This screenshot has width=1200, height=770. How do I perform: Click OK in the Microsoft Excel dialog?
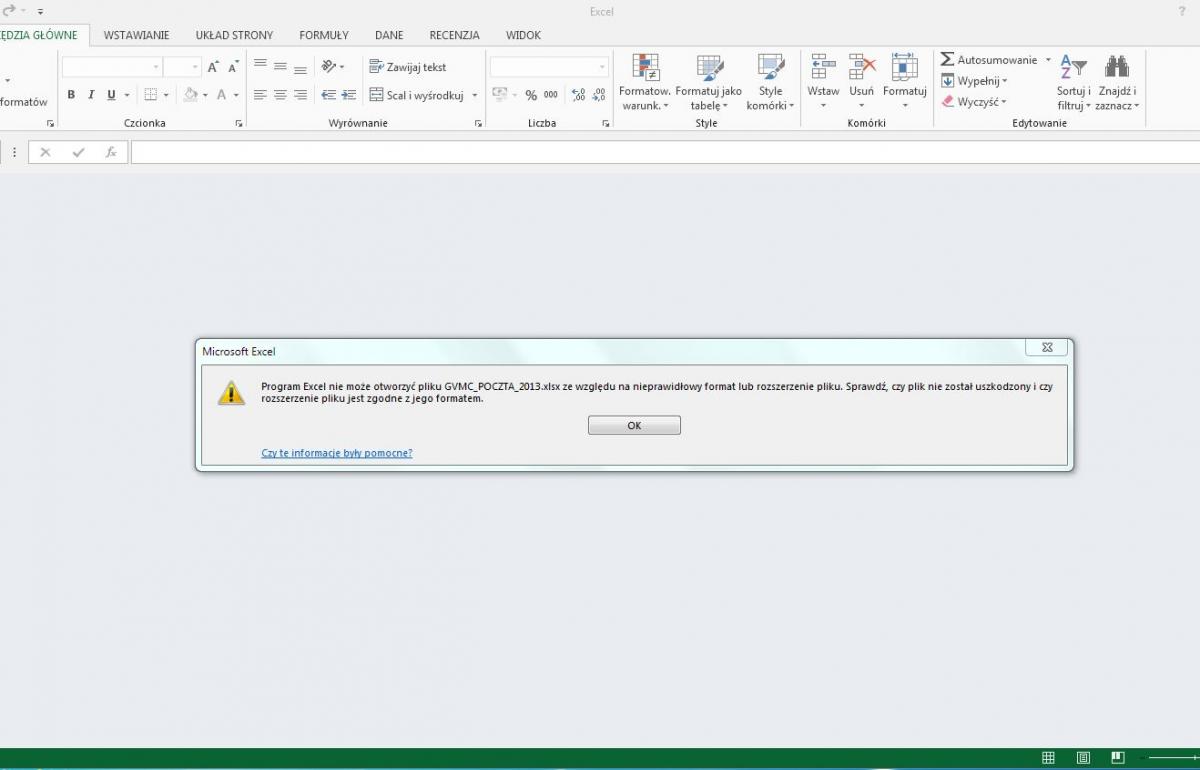click(634, 425)
